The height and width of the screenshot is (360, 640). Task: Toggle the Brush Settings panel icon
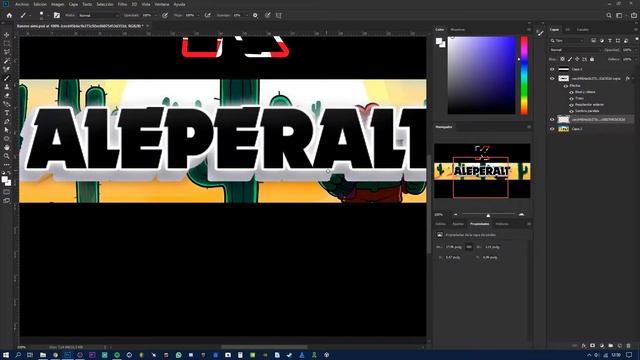click(57, 16)
